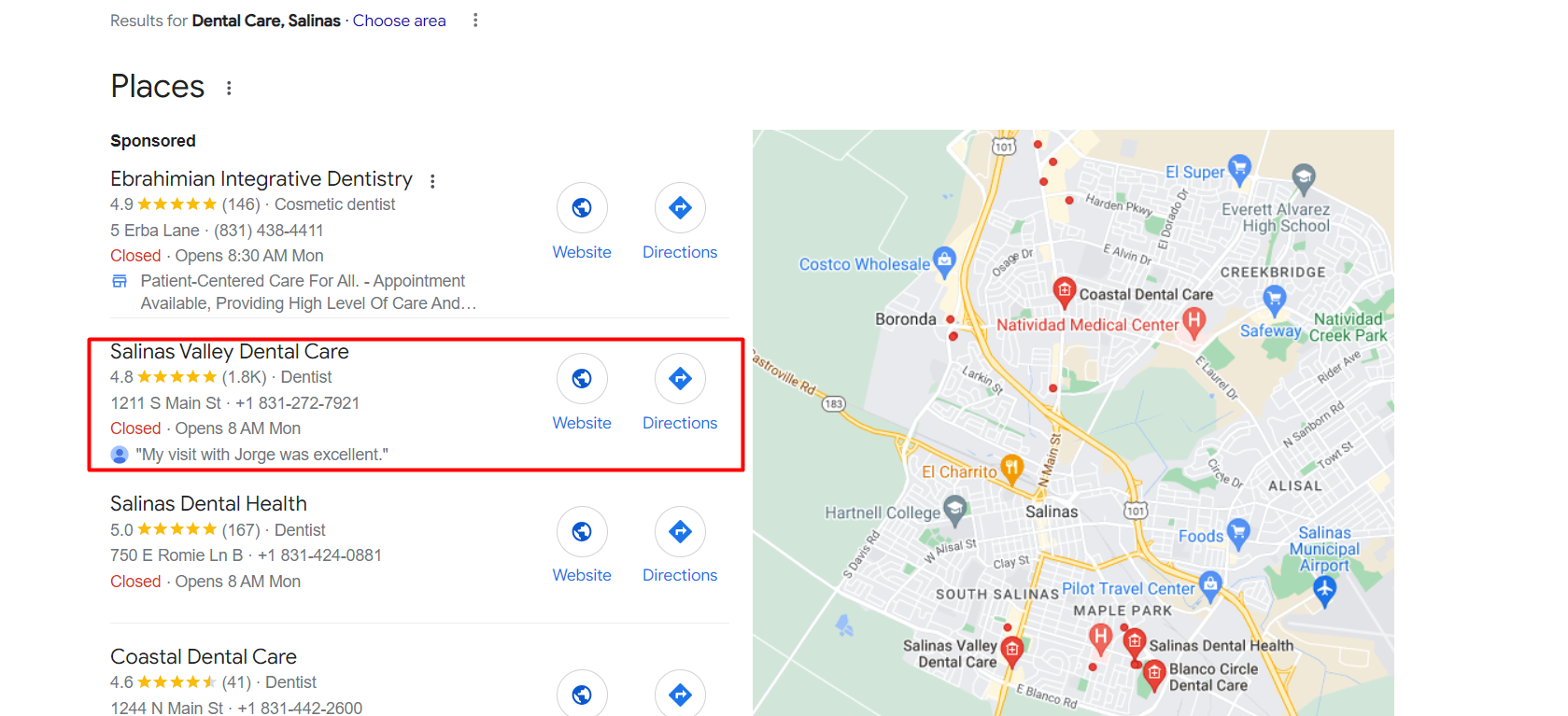Get Directions icon for Coastal Dental Care listing

point(680,694)
